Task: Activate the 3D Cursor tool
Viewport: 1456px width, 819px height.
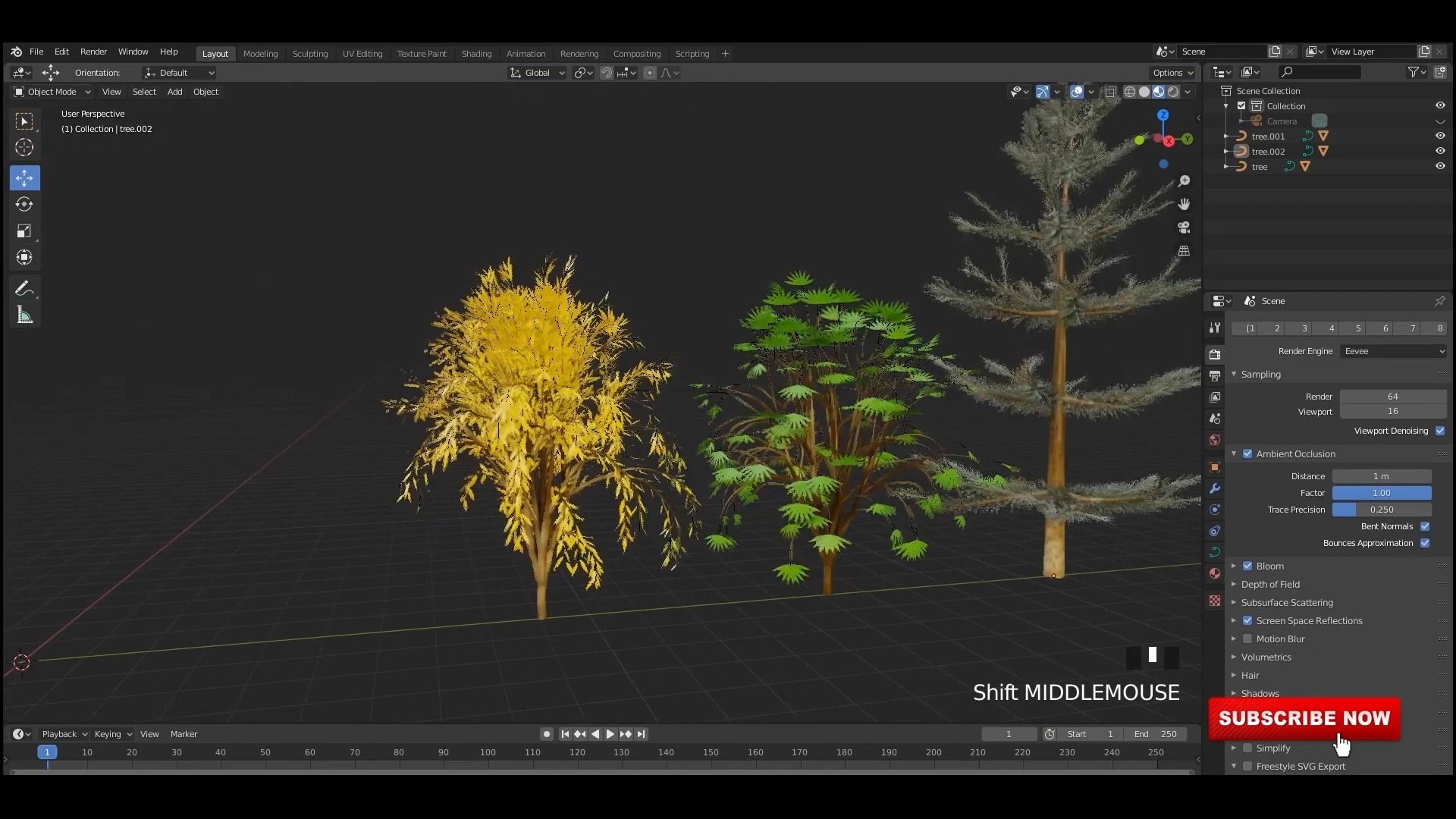Action: click(24, 147)
